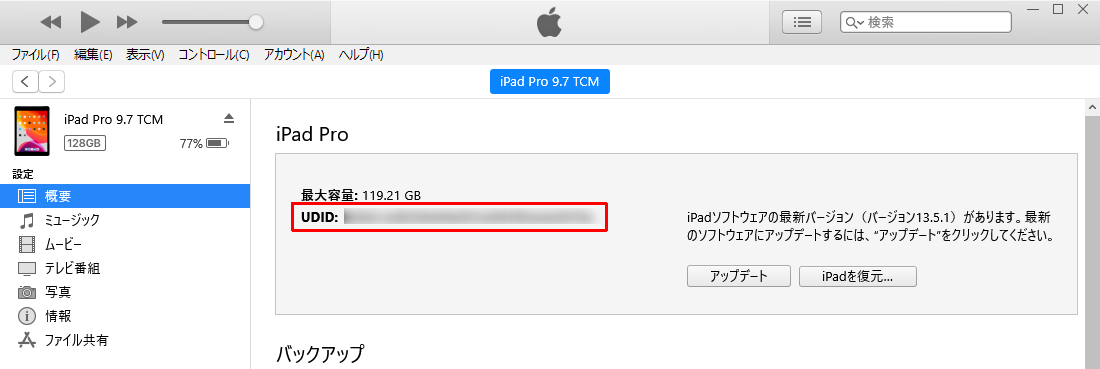
Task: Click in the 検索 search field
Action: pyautogui.click(x=925, y=22)
